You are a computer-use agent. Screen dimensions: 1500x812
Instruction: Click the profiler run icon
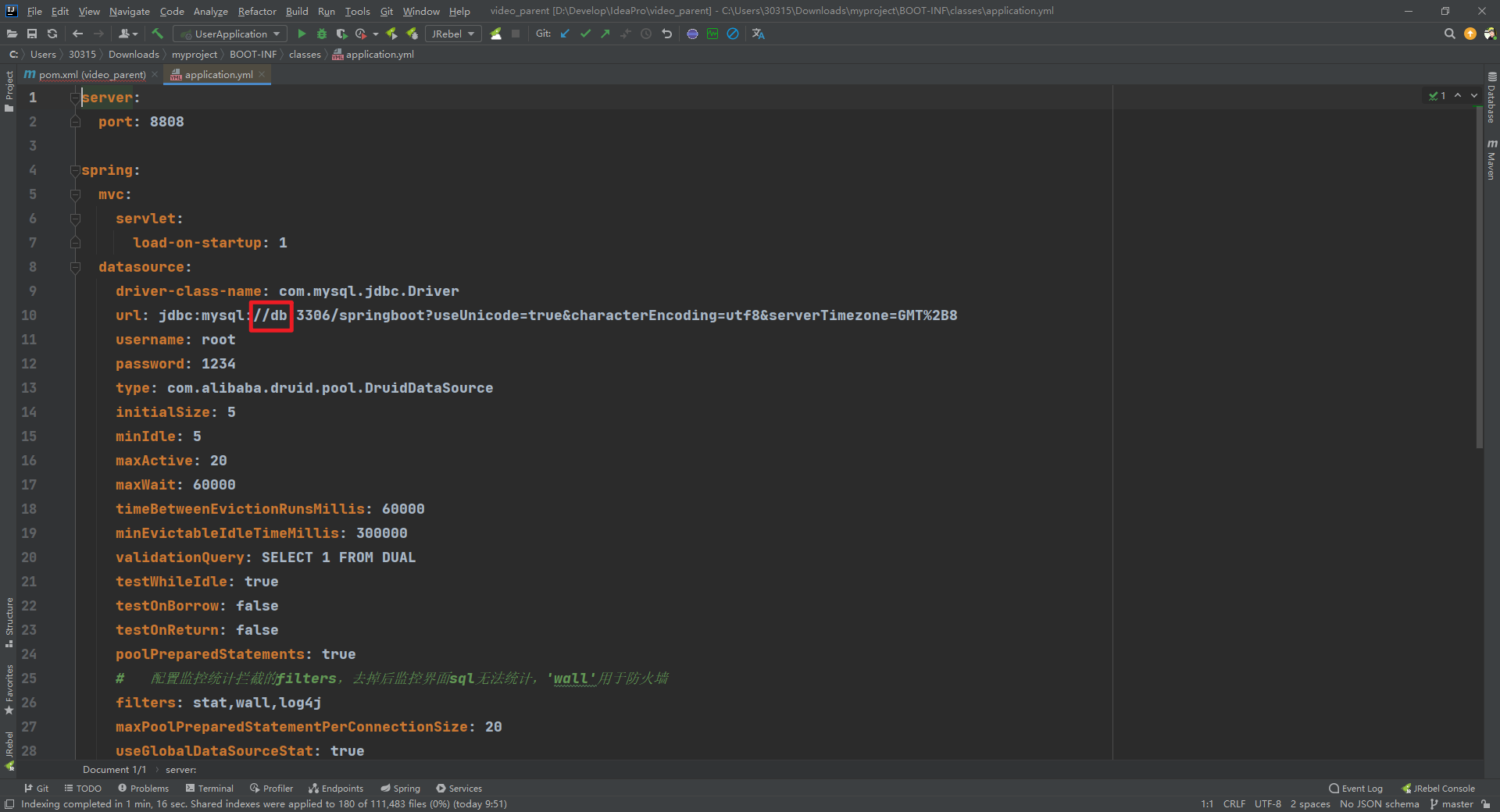[x=361, y=34]
